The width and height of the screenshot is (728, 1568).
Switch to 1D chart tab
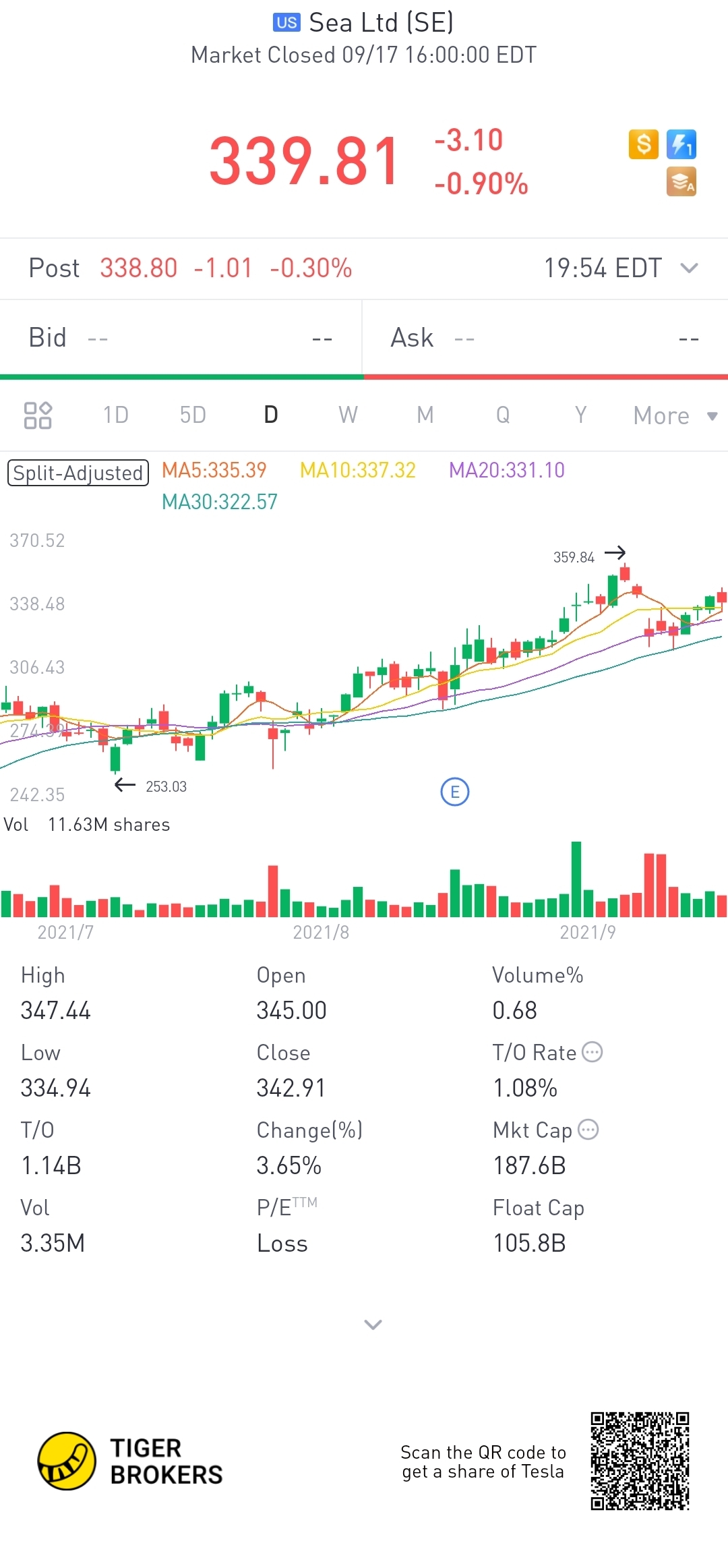point(116,415)
